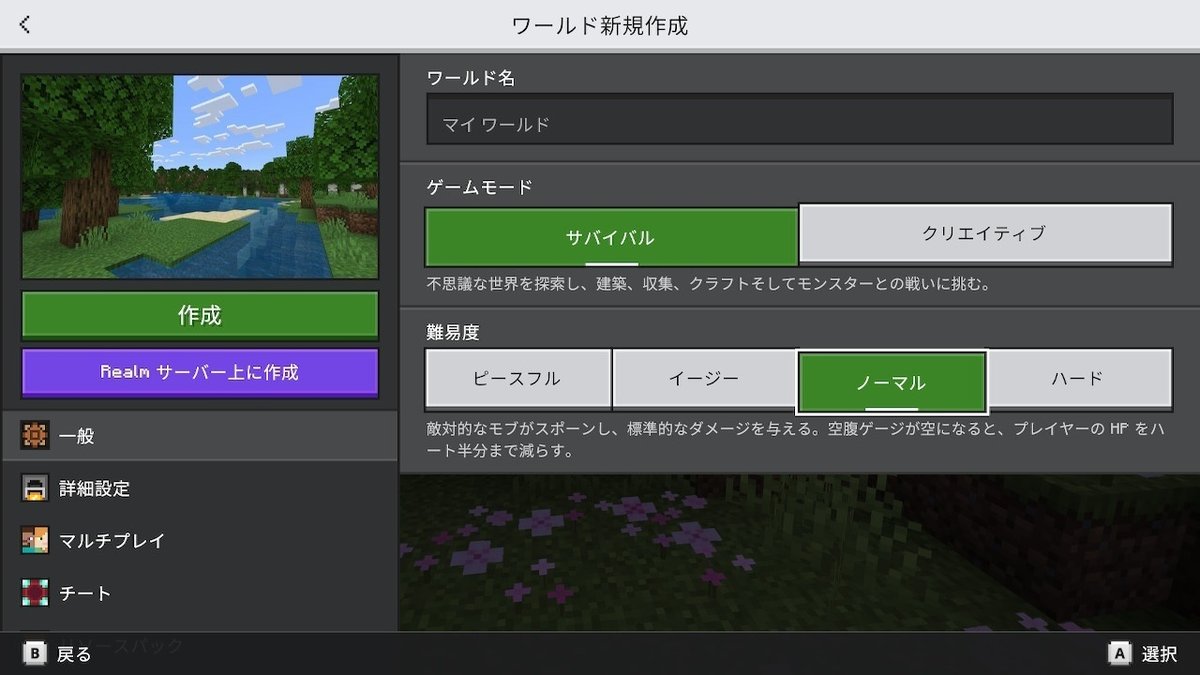Image resolution: width=1200 pixels, height=675 pixels.
Task: Click the back arrow at top left
Action: tap(24, 22)
